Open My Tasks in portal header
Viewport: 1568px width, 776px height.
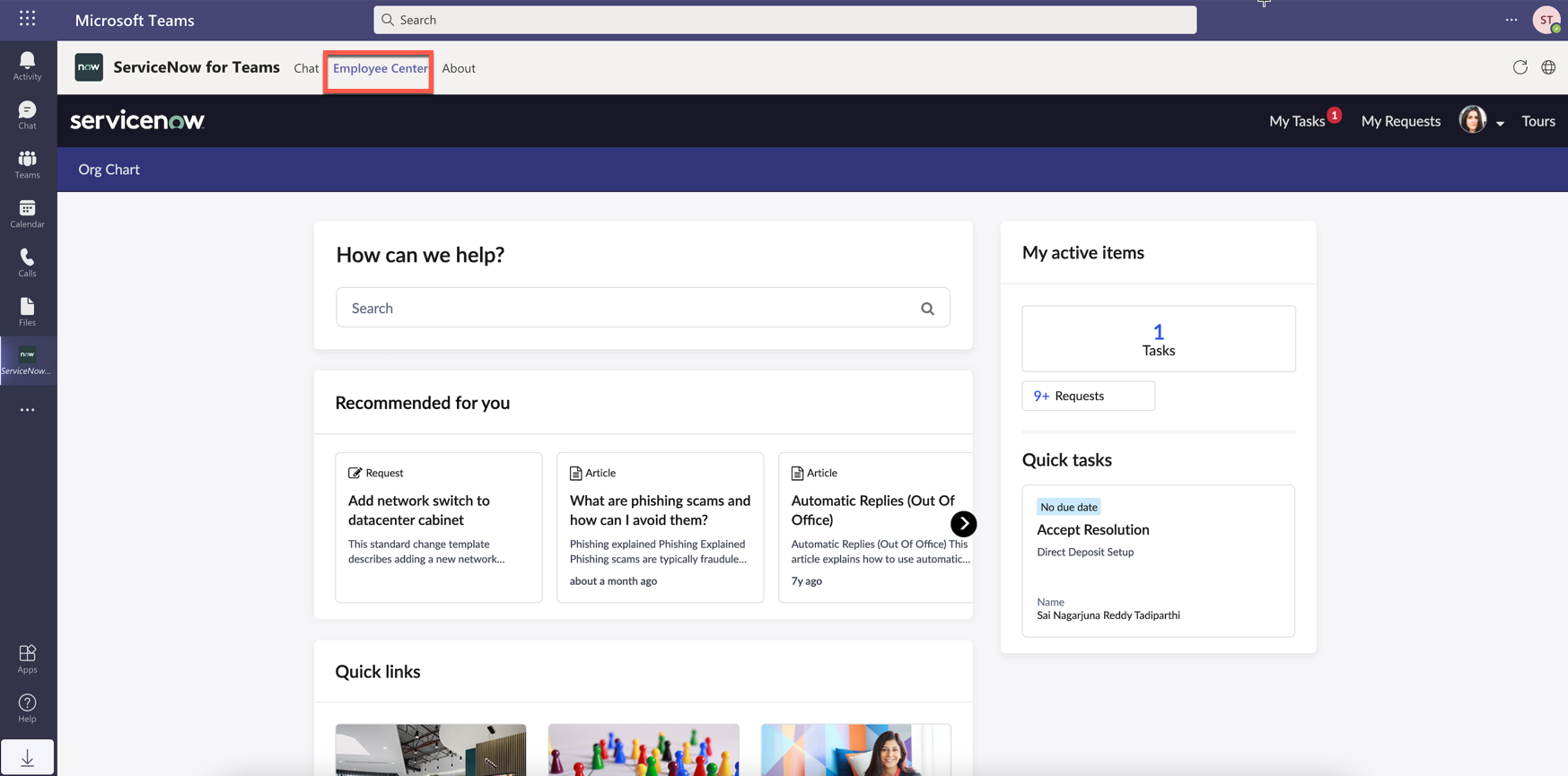[1297, 121]
